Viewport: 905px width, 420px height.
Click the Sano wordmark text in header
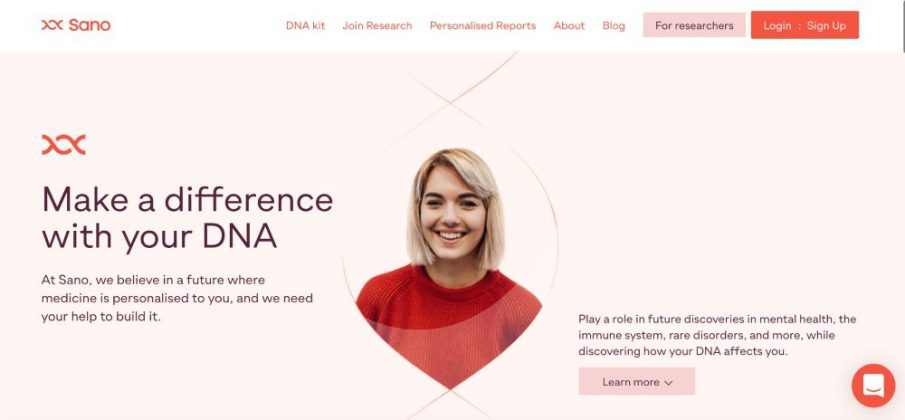[x=89, y=25]
